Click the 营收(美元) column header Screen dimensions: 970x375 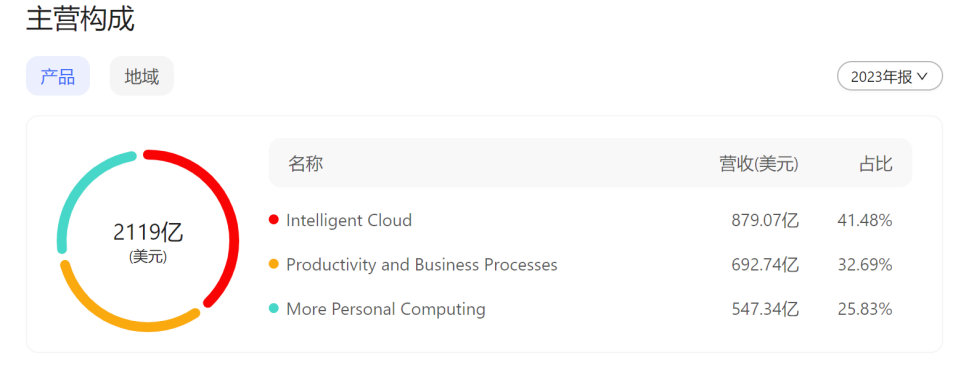tap(758, 164)
